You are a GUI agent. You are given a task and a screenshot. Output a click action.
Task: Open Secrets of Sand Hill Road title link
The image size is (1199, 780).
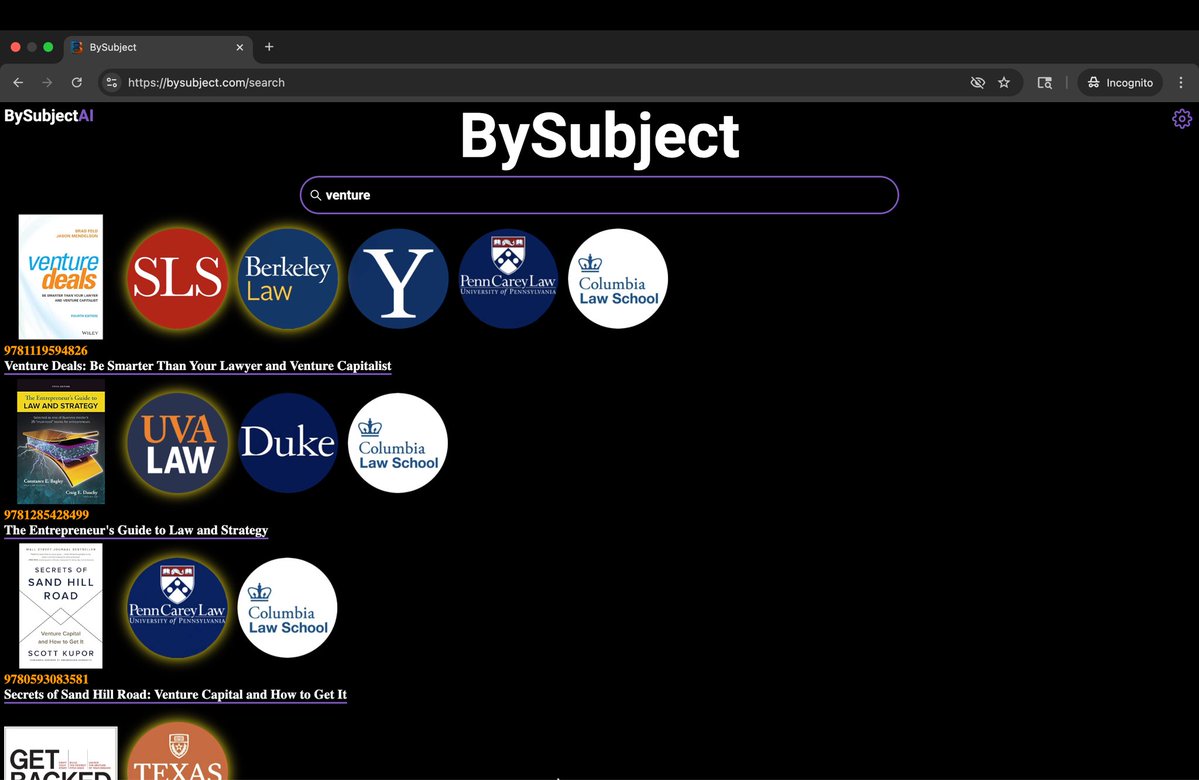[175, 694]
